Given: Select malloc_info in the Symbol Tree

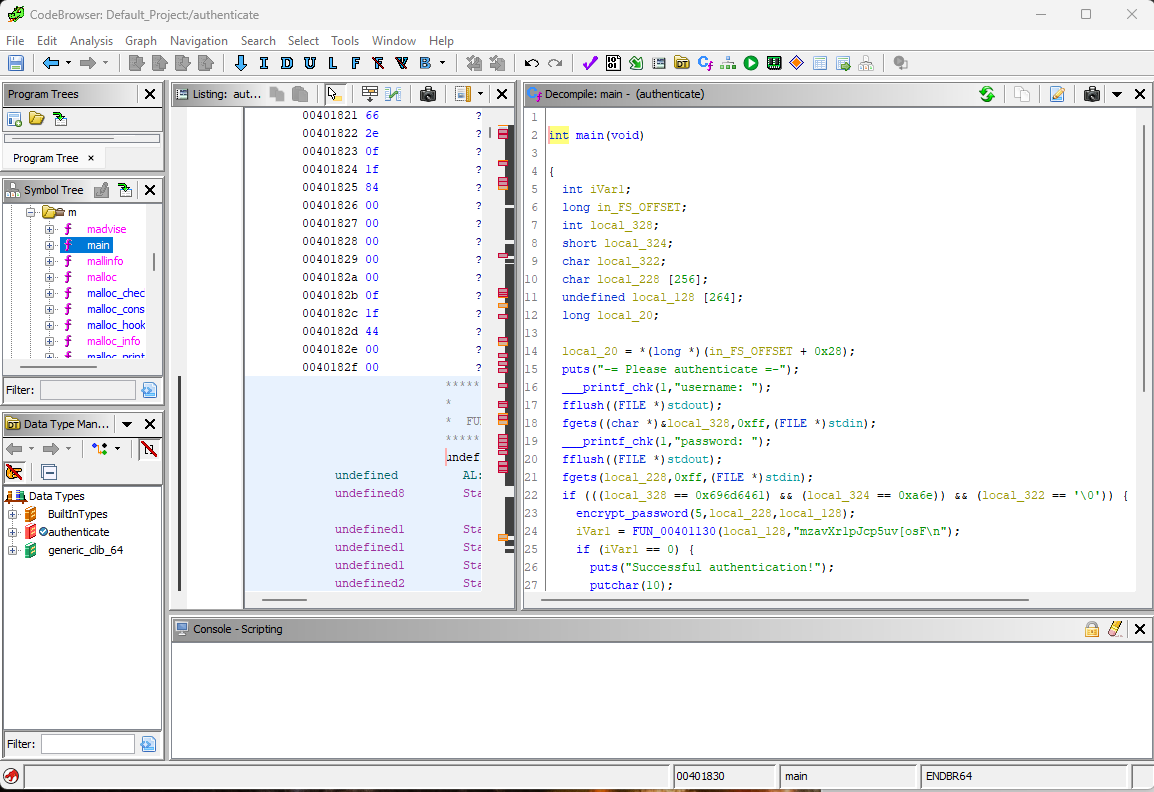Looking at the screenshot, I should pyautogui.click(x=113, y=341).
